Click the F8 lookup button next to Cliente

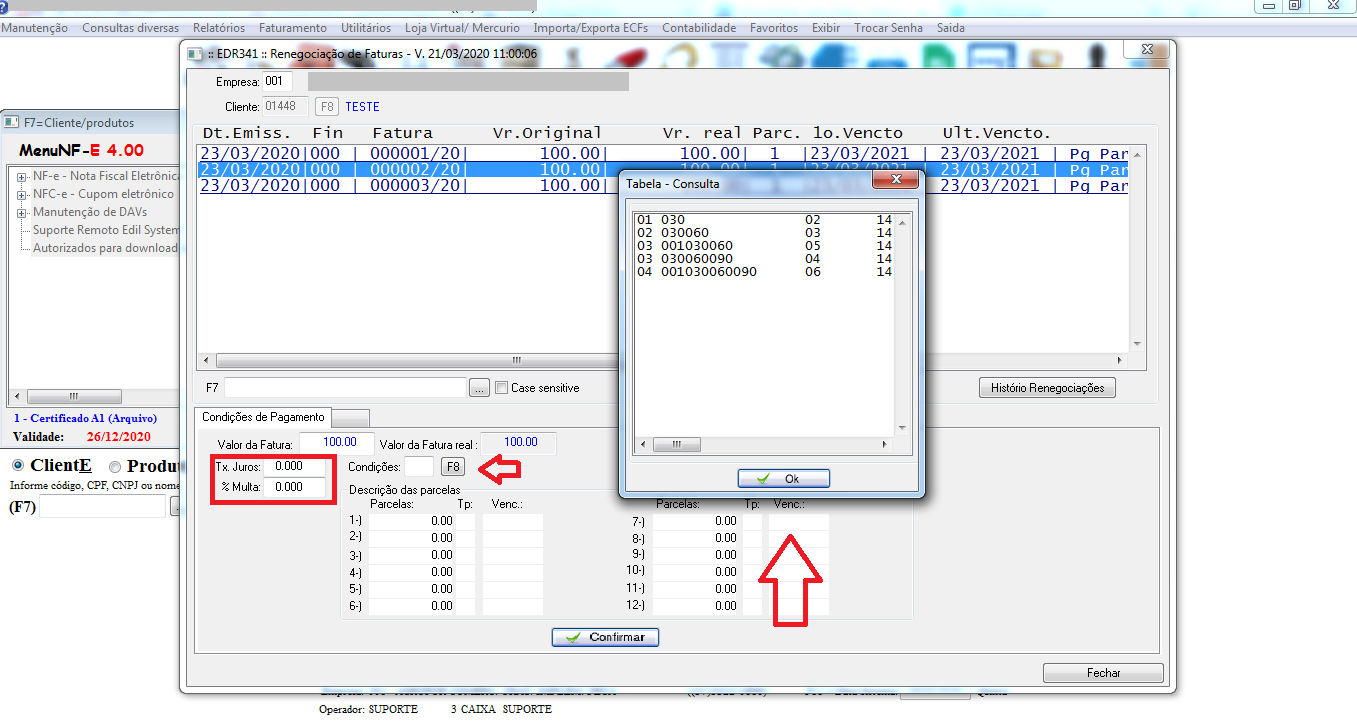[x=326, y=107]
